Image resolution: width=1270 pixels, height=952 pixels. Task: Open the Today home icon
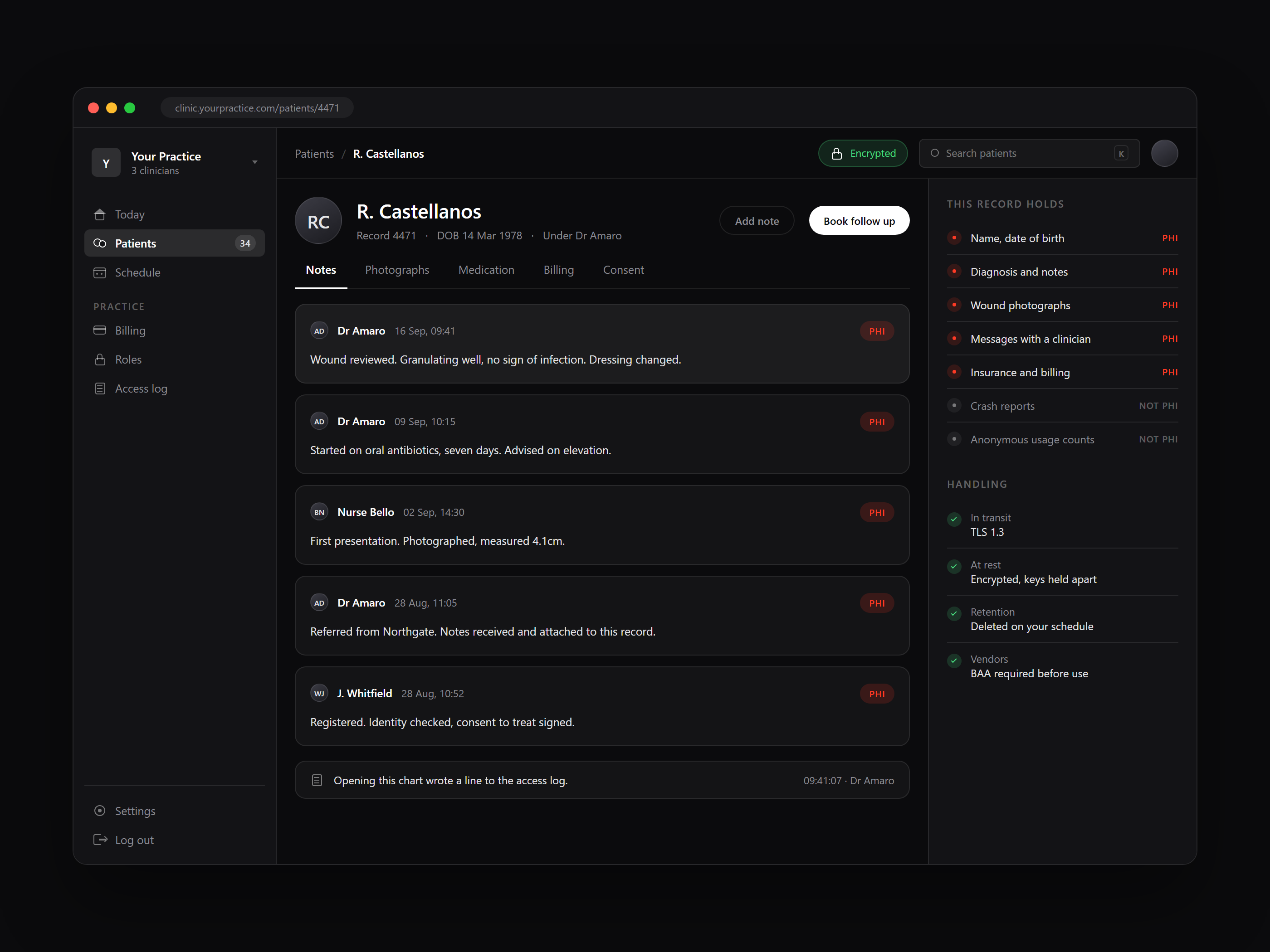coord(100,214)
